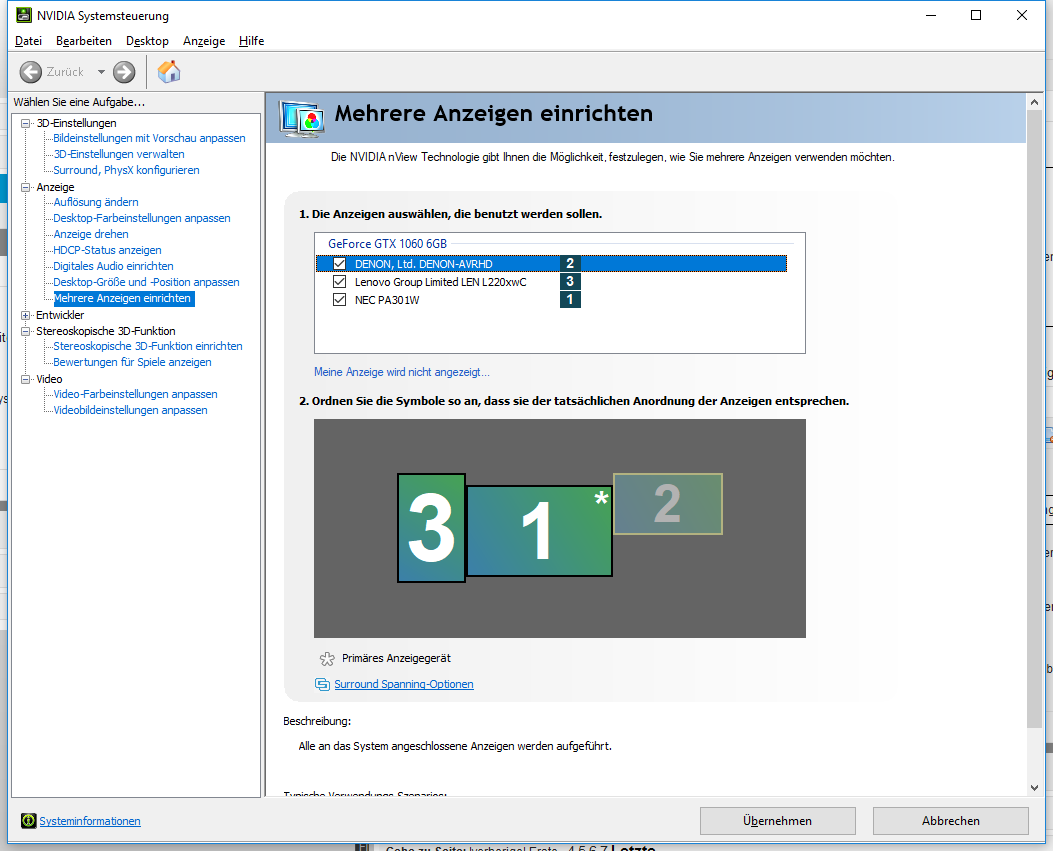Uncheck the DENON-AVRHD display checkbox
The width and height of the screenshot is (1053, 851).
(339, 263)
